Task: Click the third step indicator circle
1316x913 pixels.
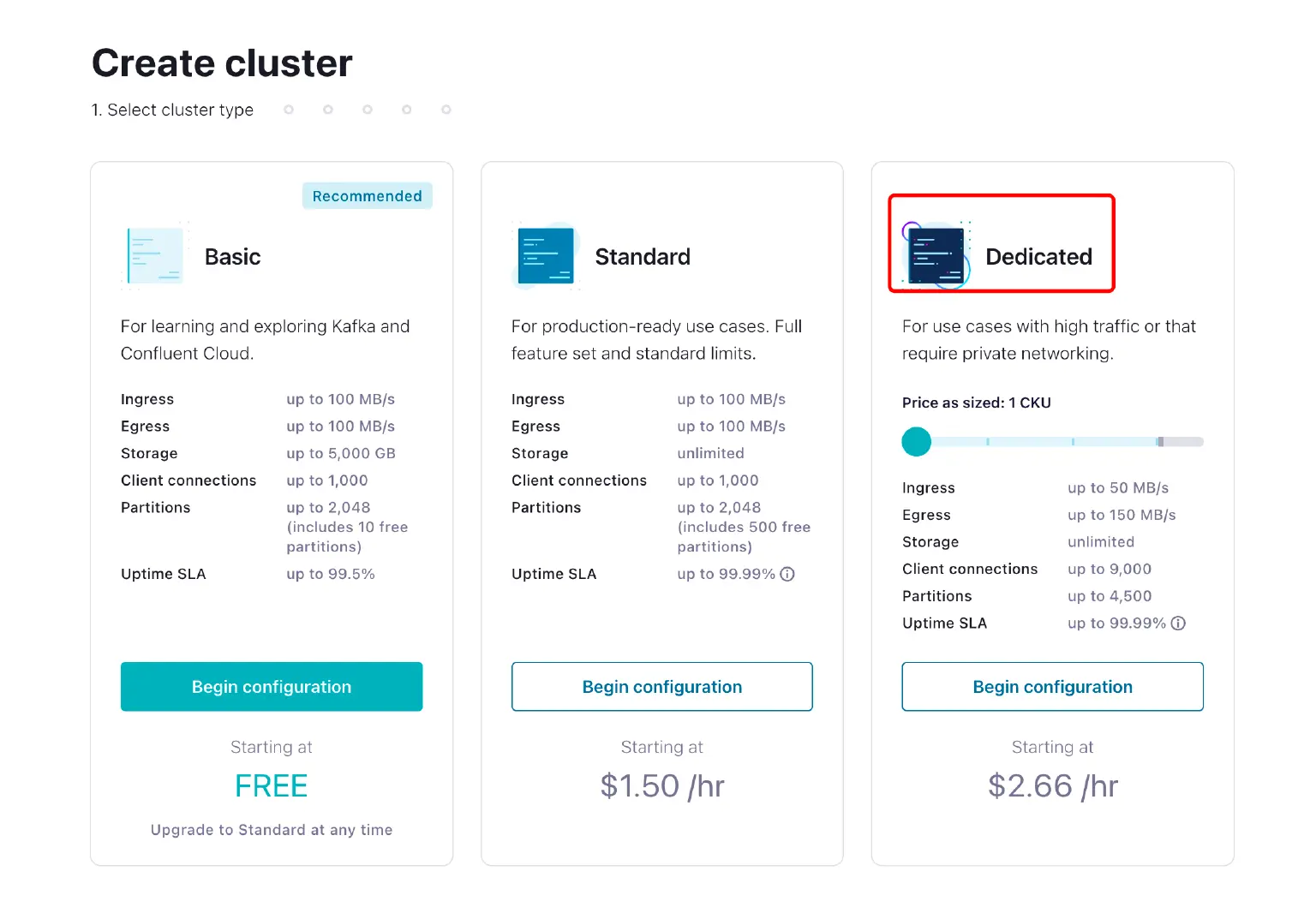Action: click(x=367, y=110)
